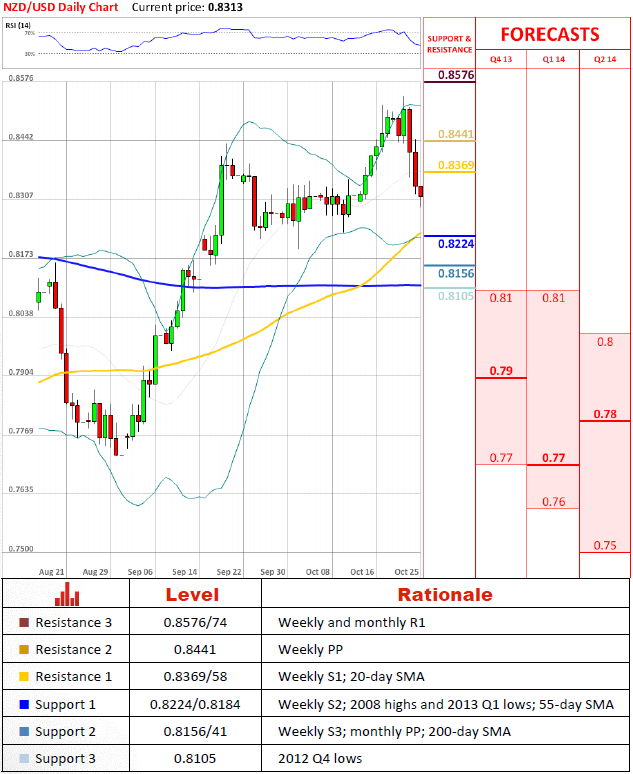Image resolution: width=633 pixels, height=774 pixels.
Task: Click the Sep 22 date on the time axis
Action: pos(229,571)
